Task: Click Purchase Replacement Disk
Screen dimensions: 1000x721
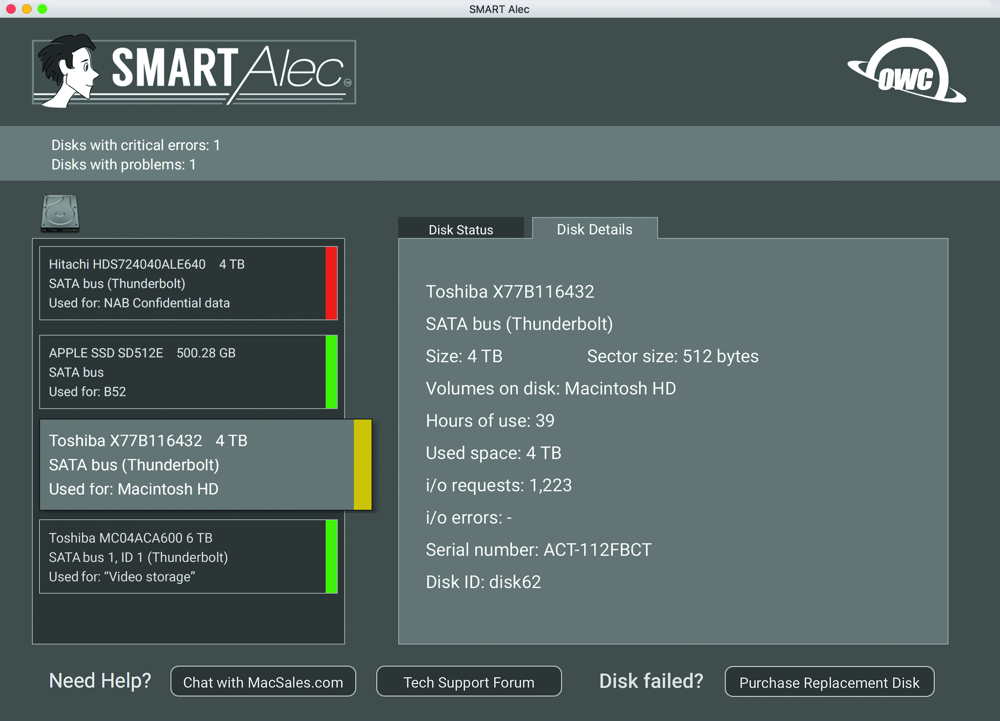Action: 829,682
